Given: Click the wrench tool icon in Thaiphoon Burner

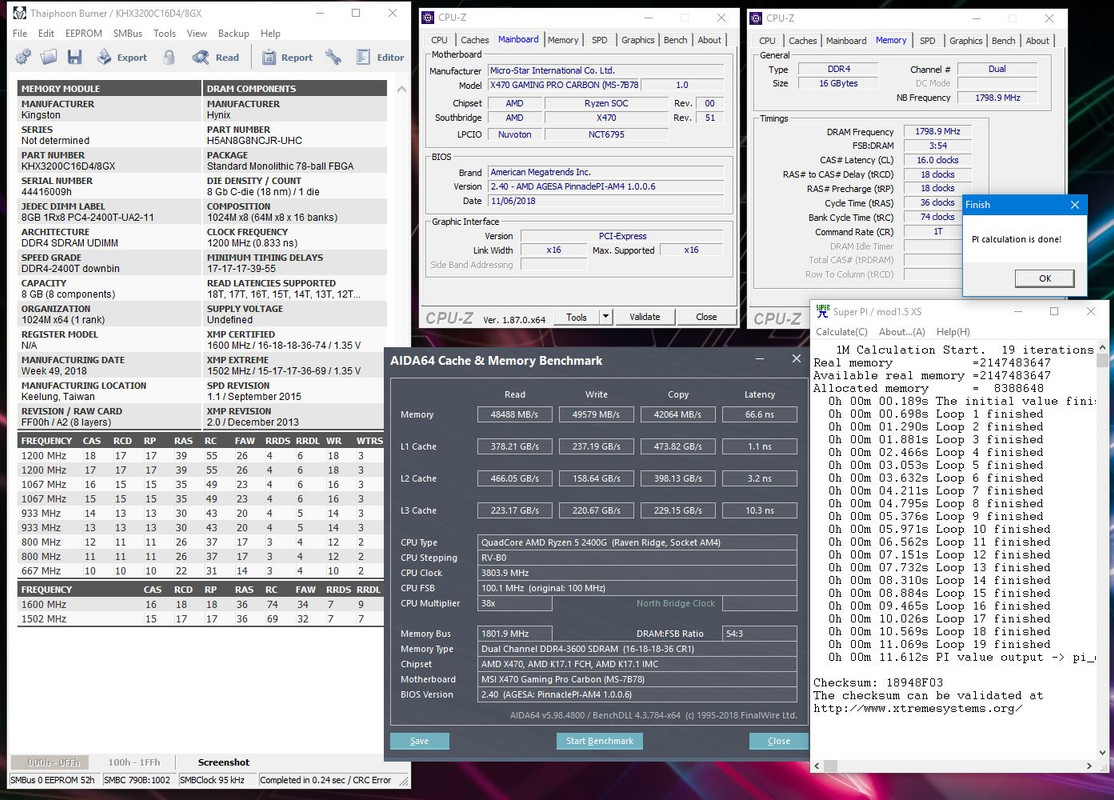Looking at the screenshot, I should (333, 57).
